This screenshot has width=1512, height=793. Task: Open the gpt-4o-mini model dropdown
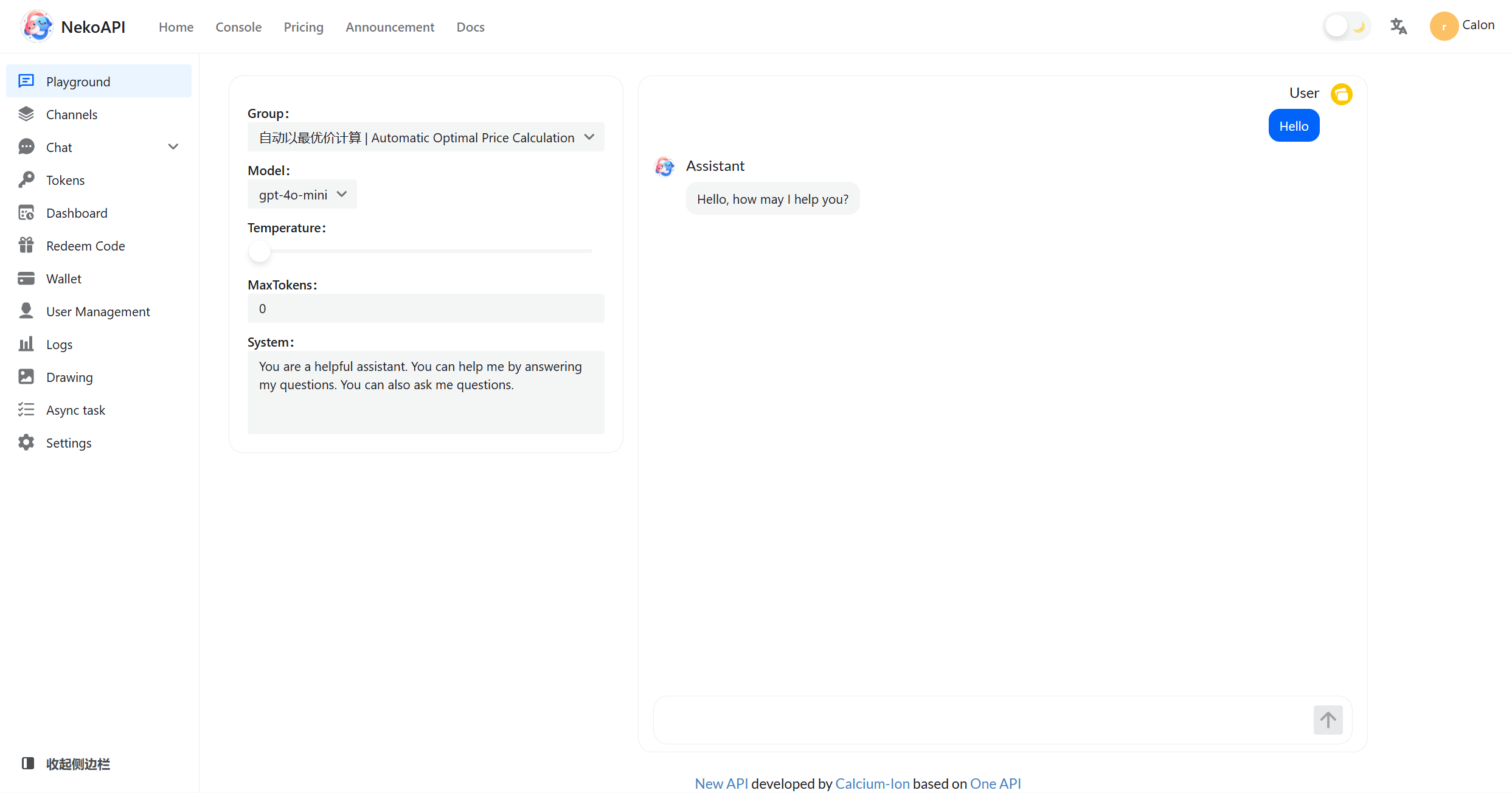tap(302, 195)
